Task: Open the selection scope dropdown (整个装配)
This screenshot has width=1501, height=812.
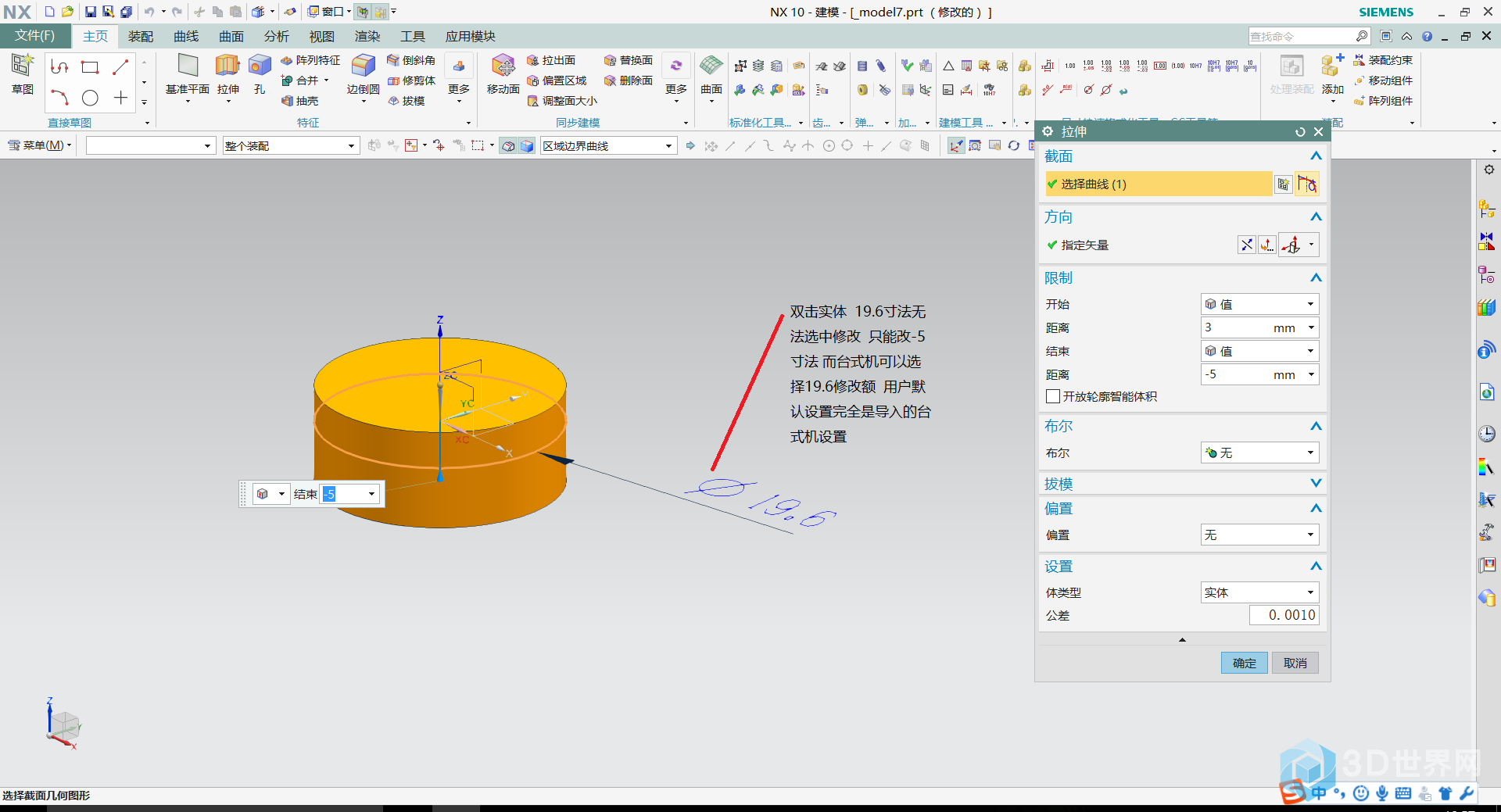Action: (x=290, y=146)
